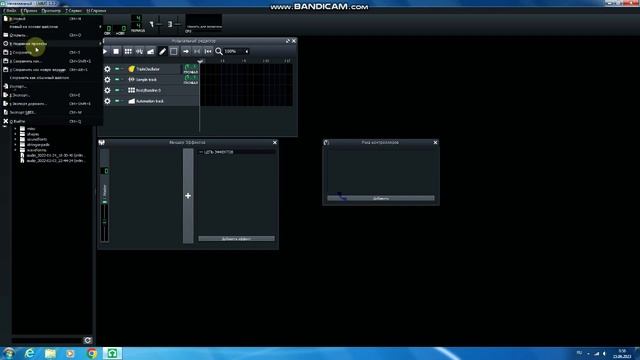Click the Sample track name button
The image size is (640, 360).
click(153, 80)
